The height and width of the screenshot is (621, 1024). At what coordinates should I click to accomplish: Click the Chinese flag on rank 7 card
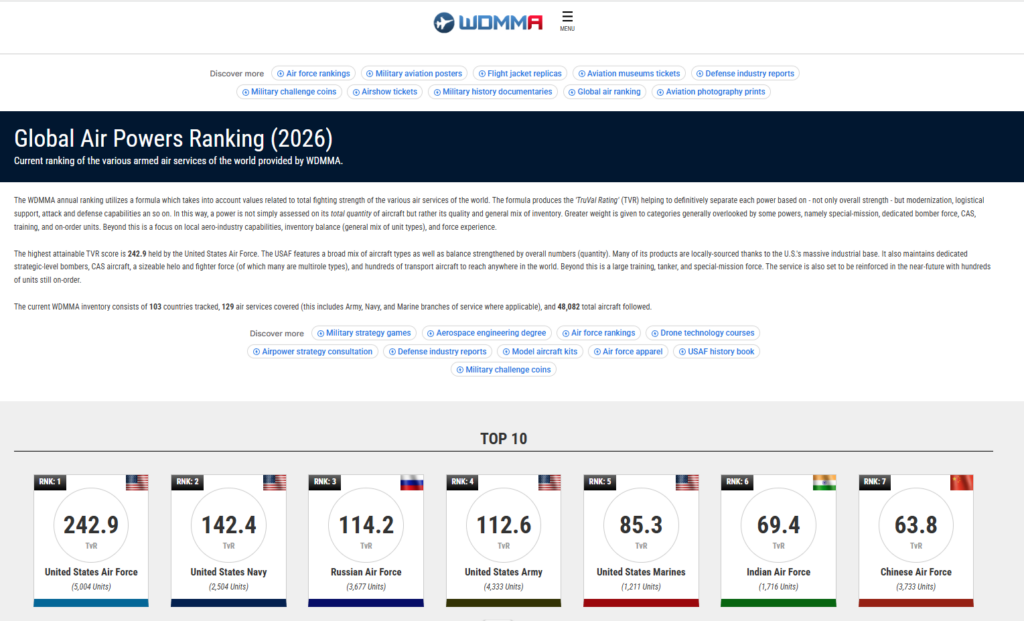point(962,482)
